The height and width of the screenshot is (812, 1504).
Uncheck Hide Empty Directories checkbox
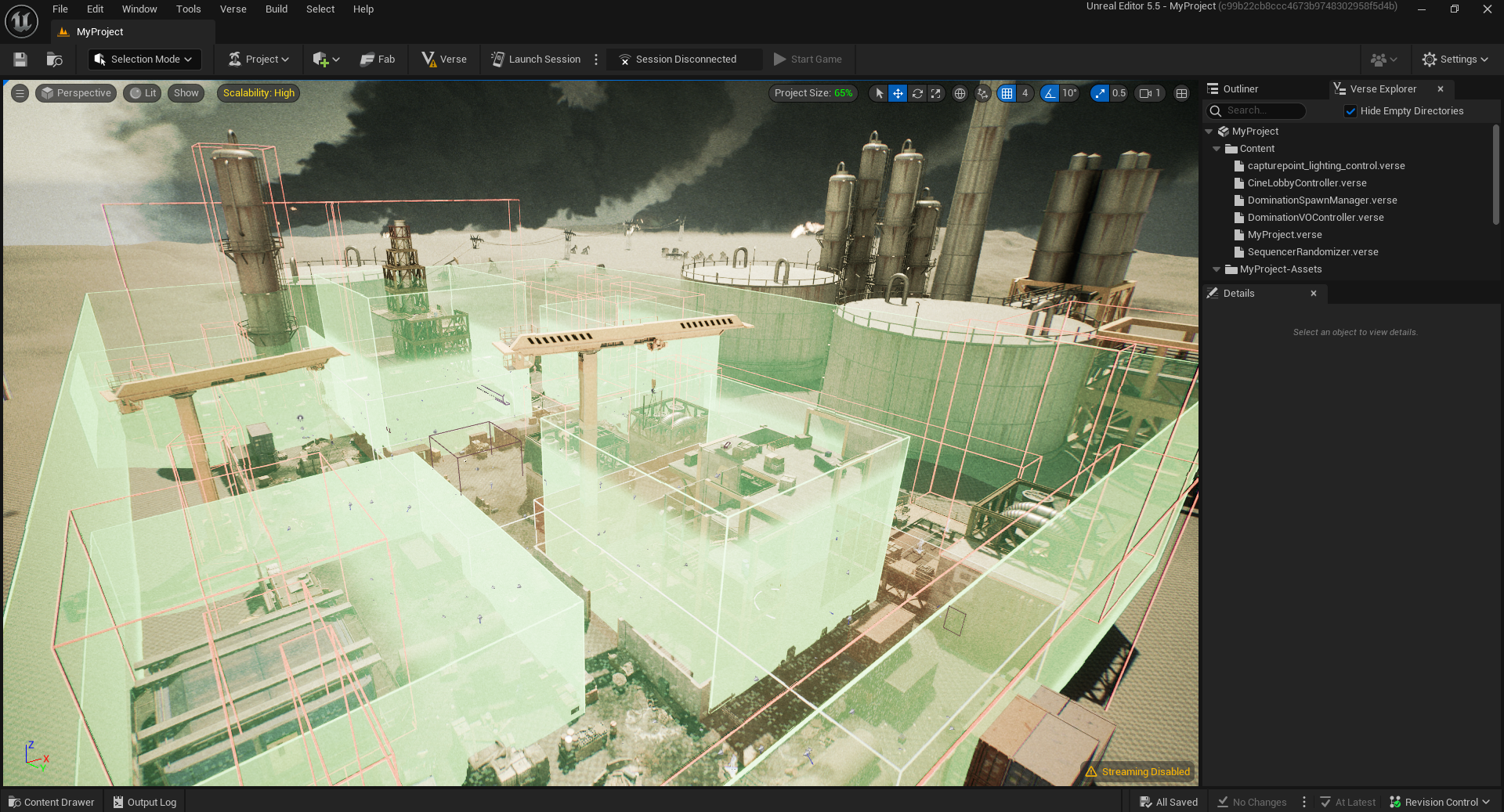coord(1350,111)
